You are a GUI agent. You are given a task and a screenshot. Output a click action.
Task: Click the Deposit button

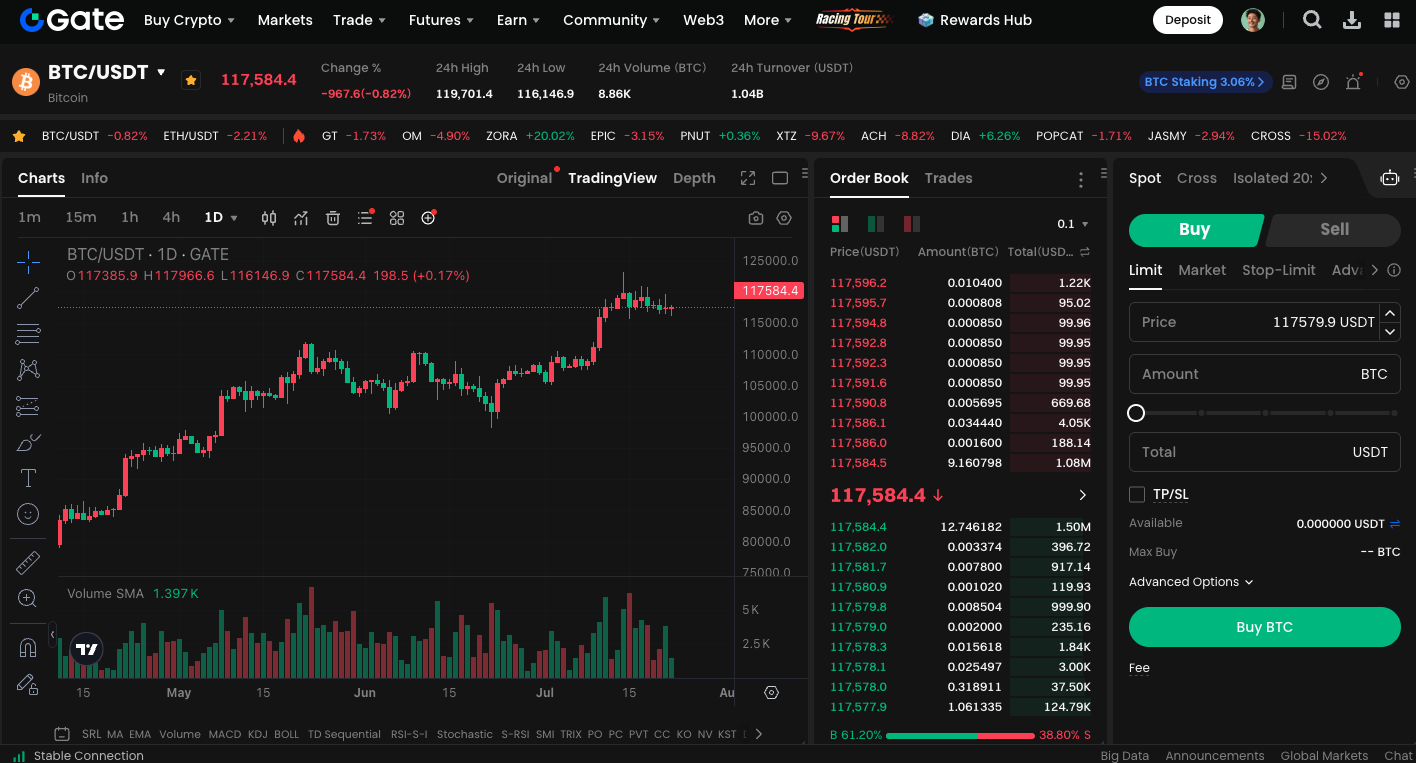click(x=1188, y=20)
